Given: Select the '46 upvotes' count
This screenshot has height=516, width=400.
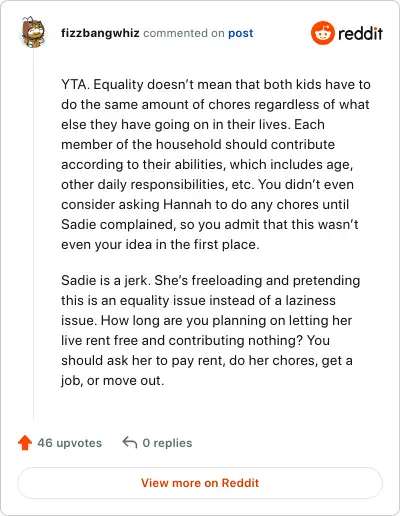Looking at the screenshot, I should (69, 443).
